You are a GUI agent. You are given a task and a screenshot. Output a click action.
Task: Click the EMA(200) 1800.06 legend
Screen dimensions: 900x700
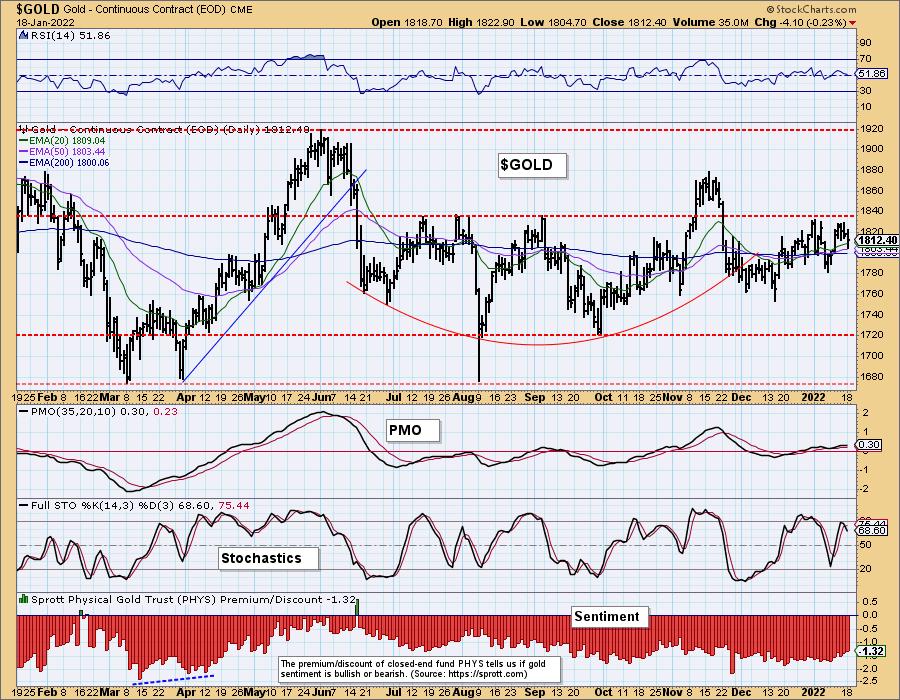64,163
